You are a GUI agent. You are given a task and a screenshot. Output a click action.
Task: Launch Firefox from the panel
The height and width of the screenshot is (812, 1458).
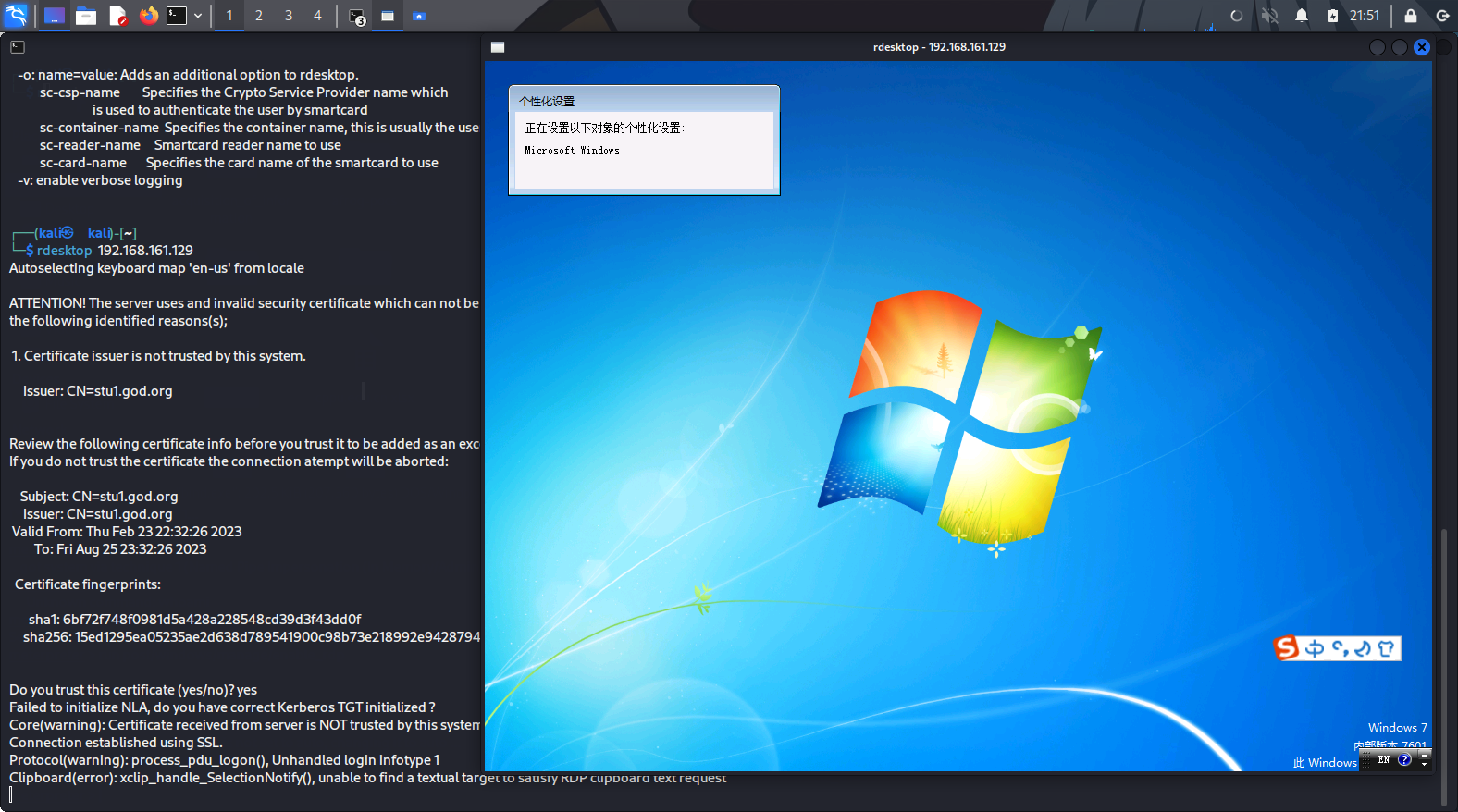[x=148, y=16]
